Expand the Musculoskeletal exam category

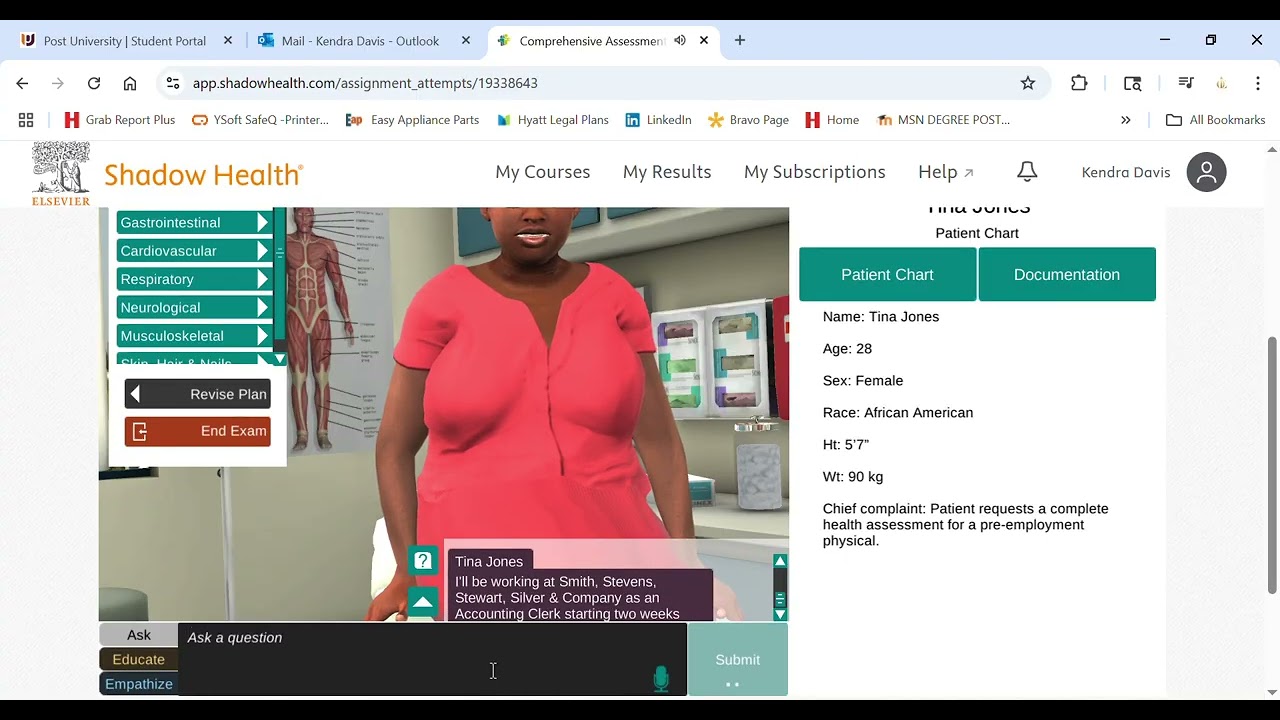194,336
